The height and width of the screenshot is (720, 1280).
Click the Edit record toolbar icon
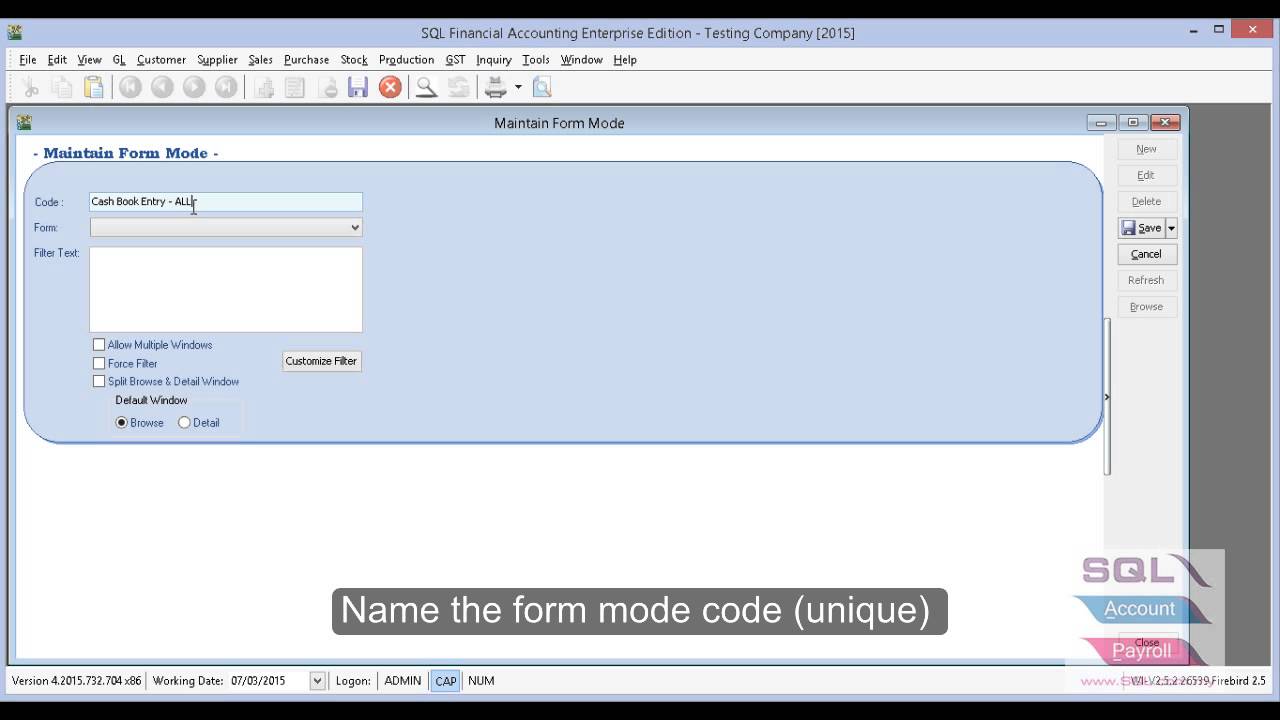295,87
